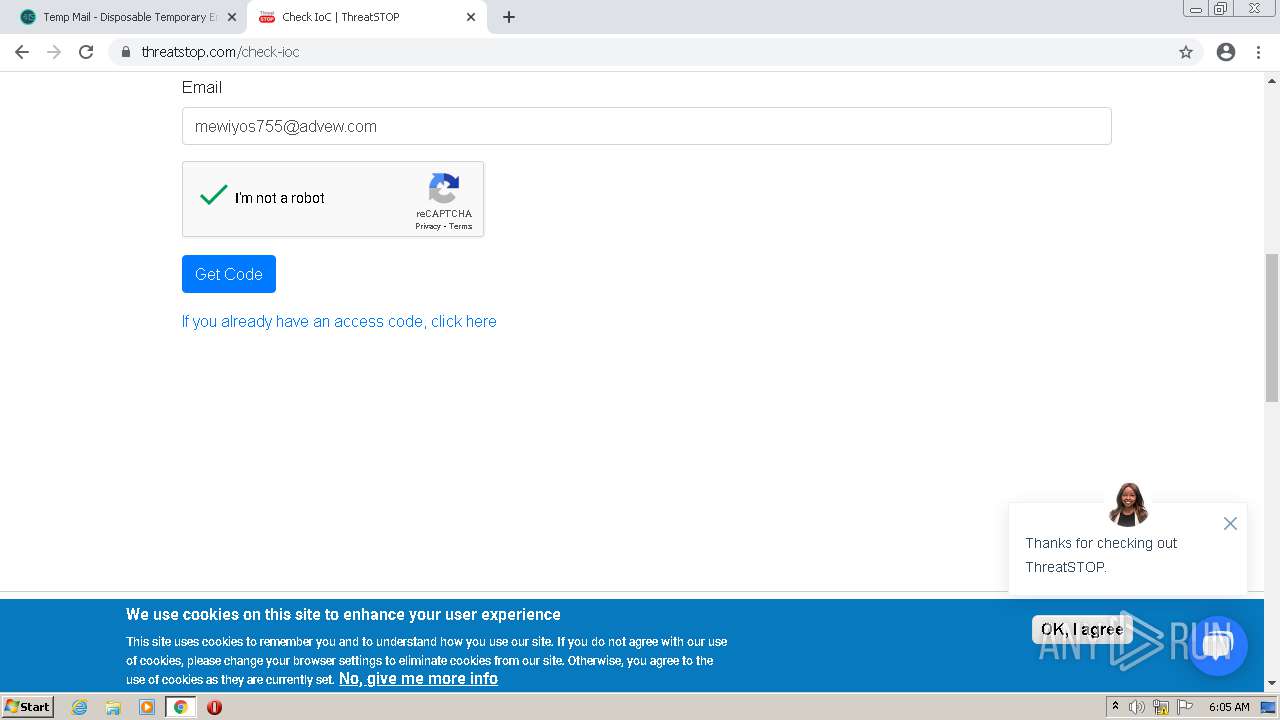The width and height of the screenshot is (1280, 720).
Task: Click the Show desktop tray button
Action: point(1269,707)
